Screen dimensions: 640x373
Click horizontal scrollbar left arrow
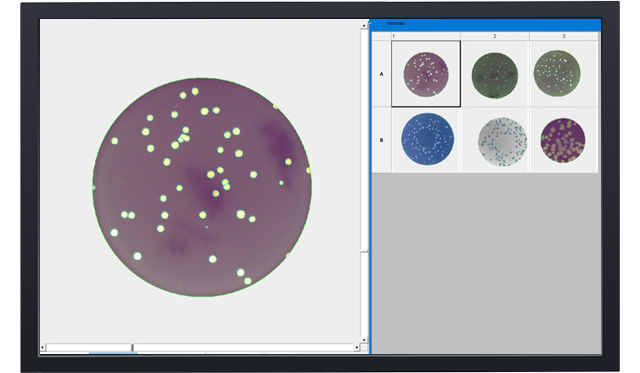tap(42, 347)
